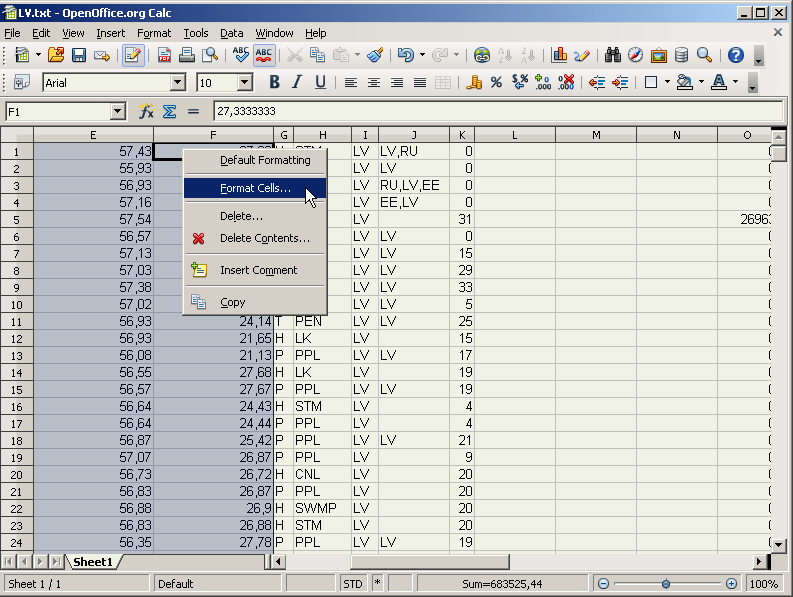The image size is (793, 597).
Task: Click the Copy toolbar icon
Action: 318,55
